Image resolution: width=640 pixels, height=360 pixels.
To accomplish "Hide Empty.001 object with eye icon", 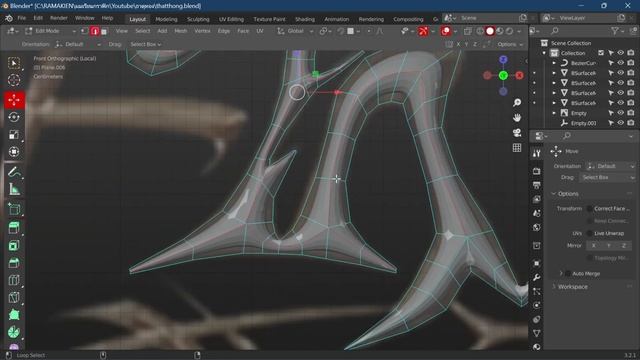I will click(621, 123).
